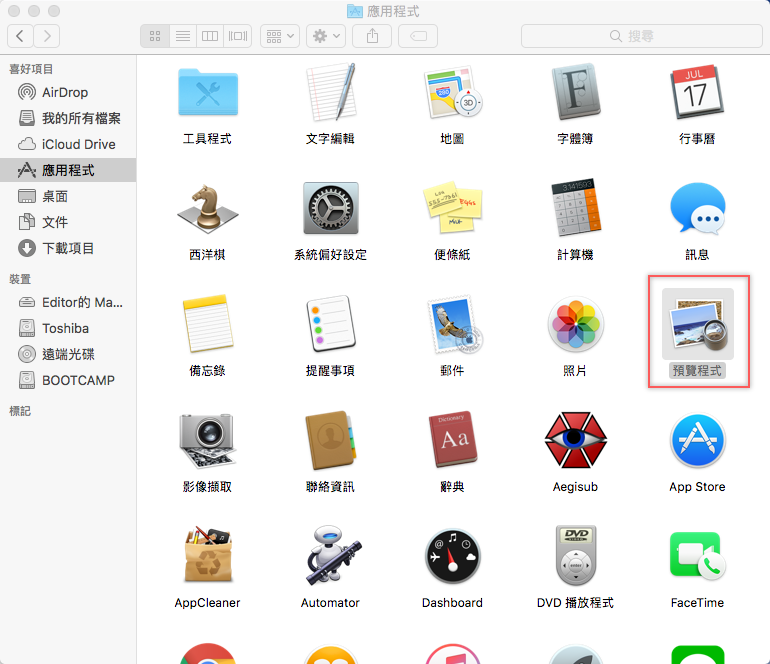Screen dimensions: 770x664
Task: Select the 訊息 Messages app icon
Action: 697,209
